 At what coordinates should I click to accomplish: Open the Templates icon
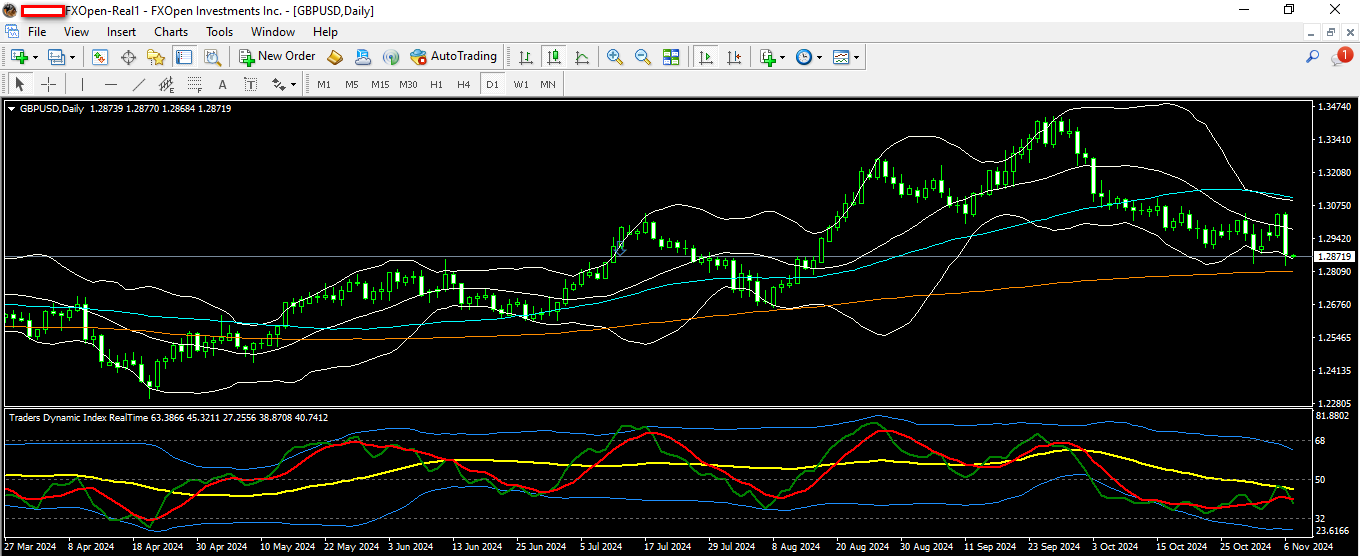pyautogui.click(x=841, y=57)
